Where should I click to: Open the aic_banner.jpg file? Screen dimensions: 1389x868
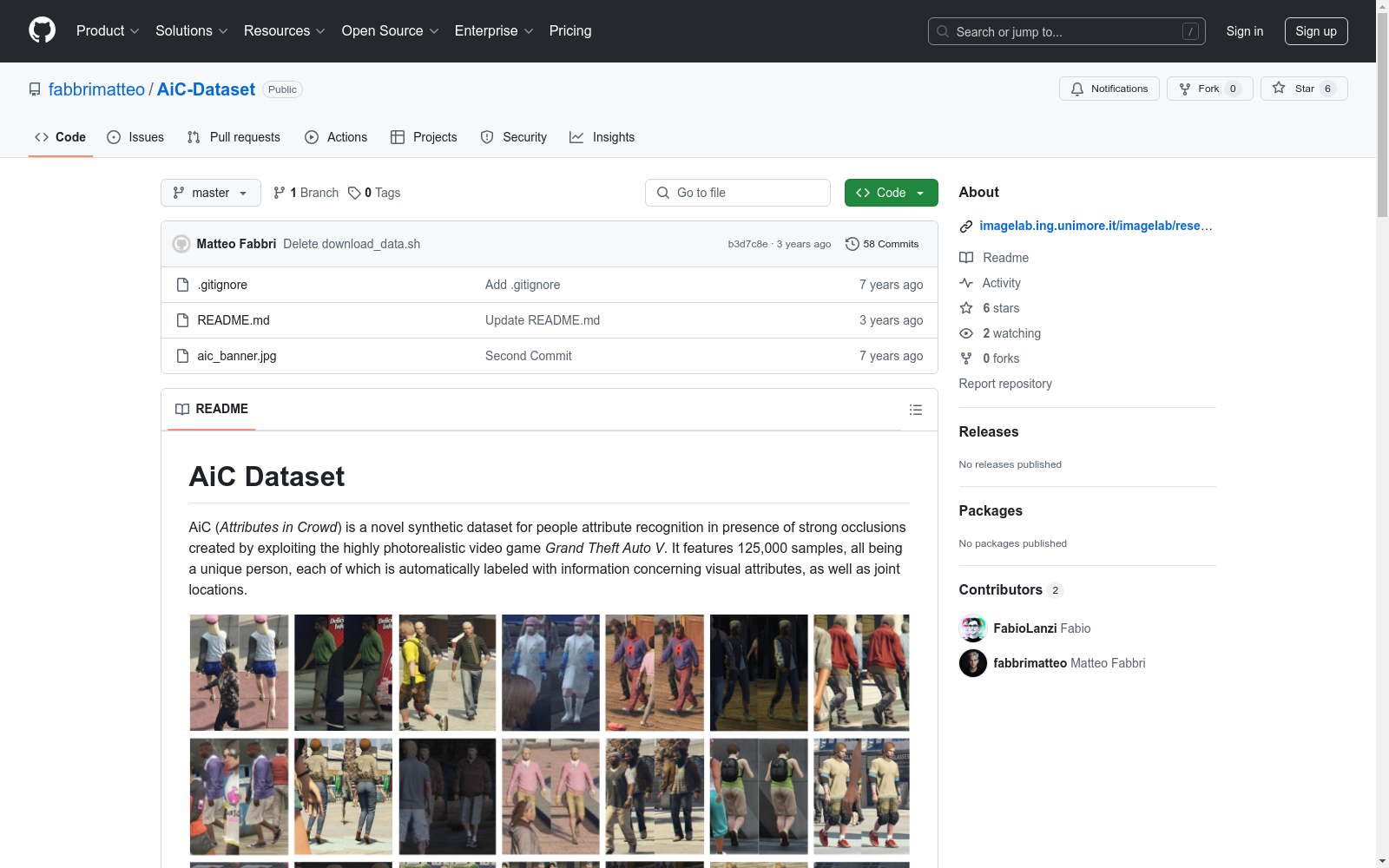click(x=237, y=356)
